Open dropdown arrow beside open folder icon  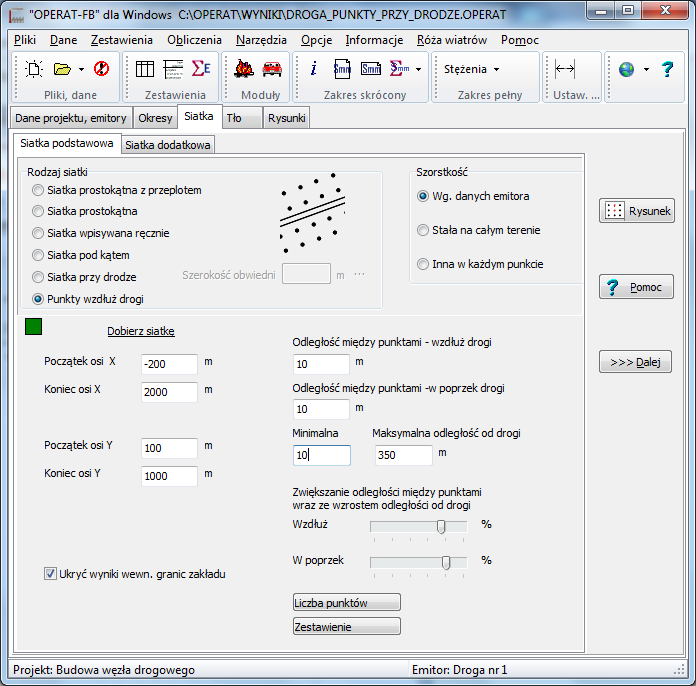[80, 69]
